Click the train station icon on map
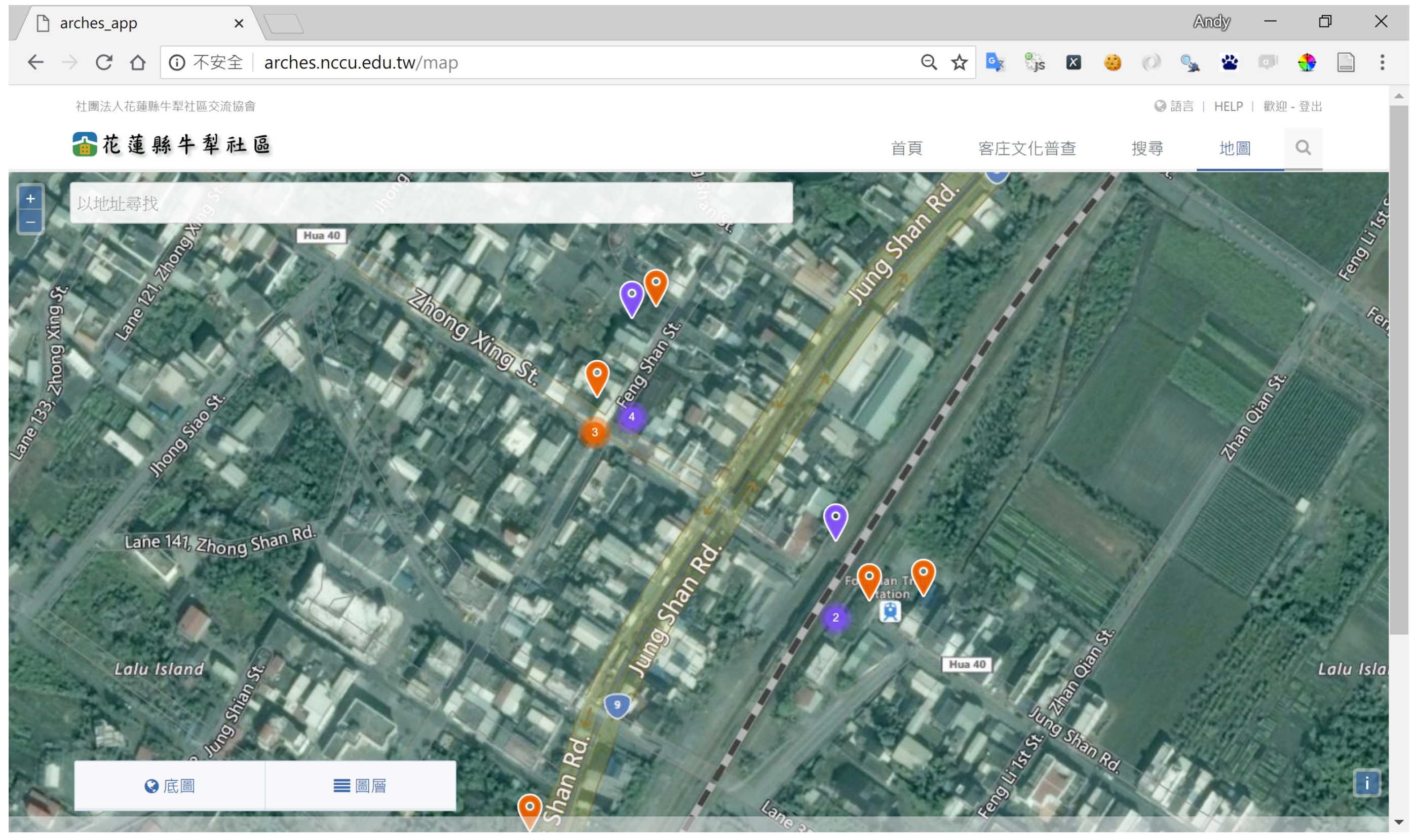This screenshot has height=840, width=1417. (x=890, y=612)
